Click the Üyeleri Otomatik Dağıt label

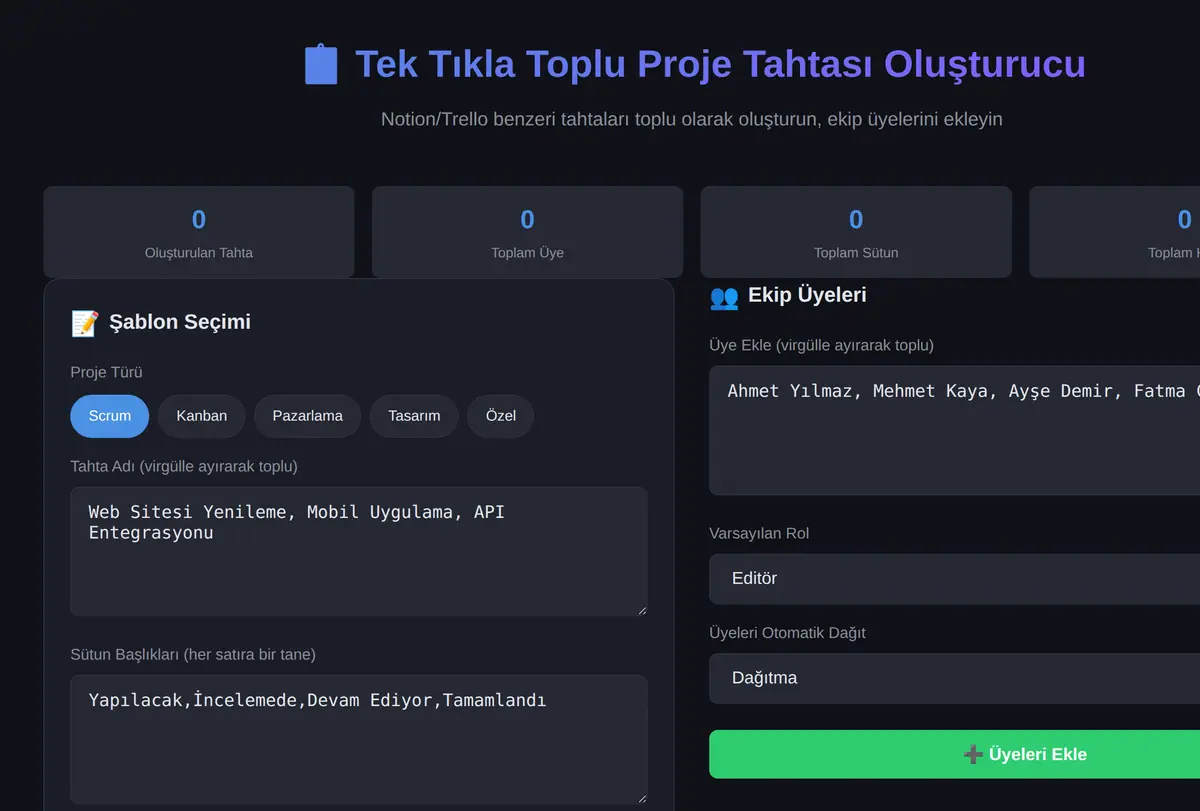click(x=787, y=632)
